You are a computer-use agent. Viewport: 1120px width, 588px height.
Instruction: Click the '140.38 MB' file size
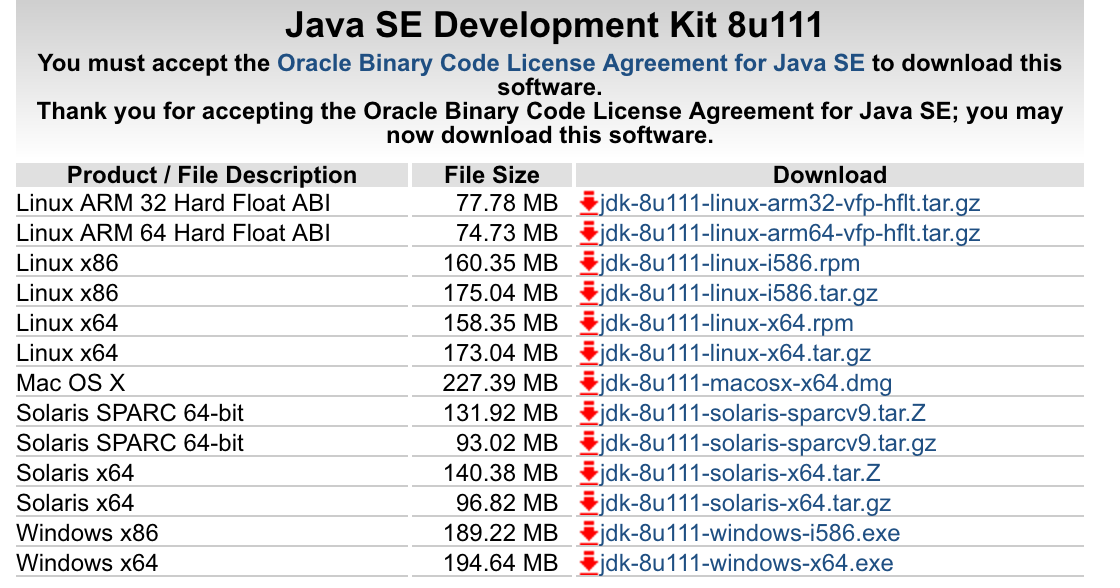pyautogui.click(x=501, y=474)
